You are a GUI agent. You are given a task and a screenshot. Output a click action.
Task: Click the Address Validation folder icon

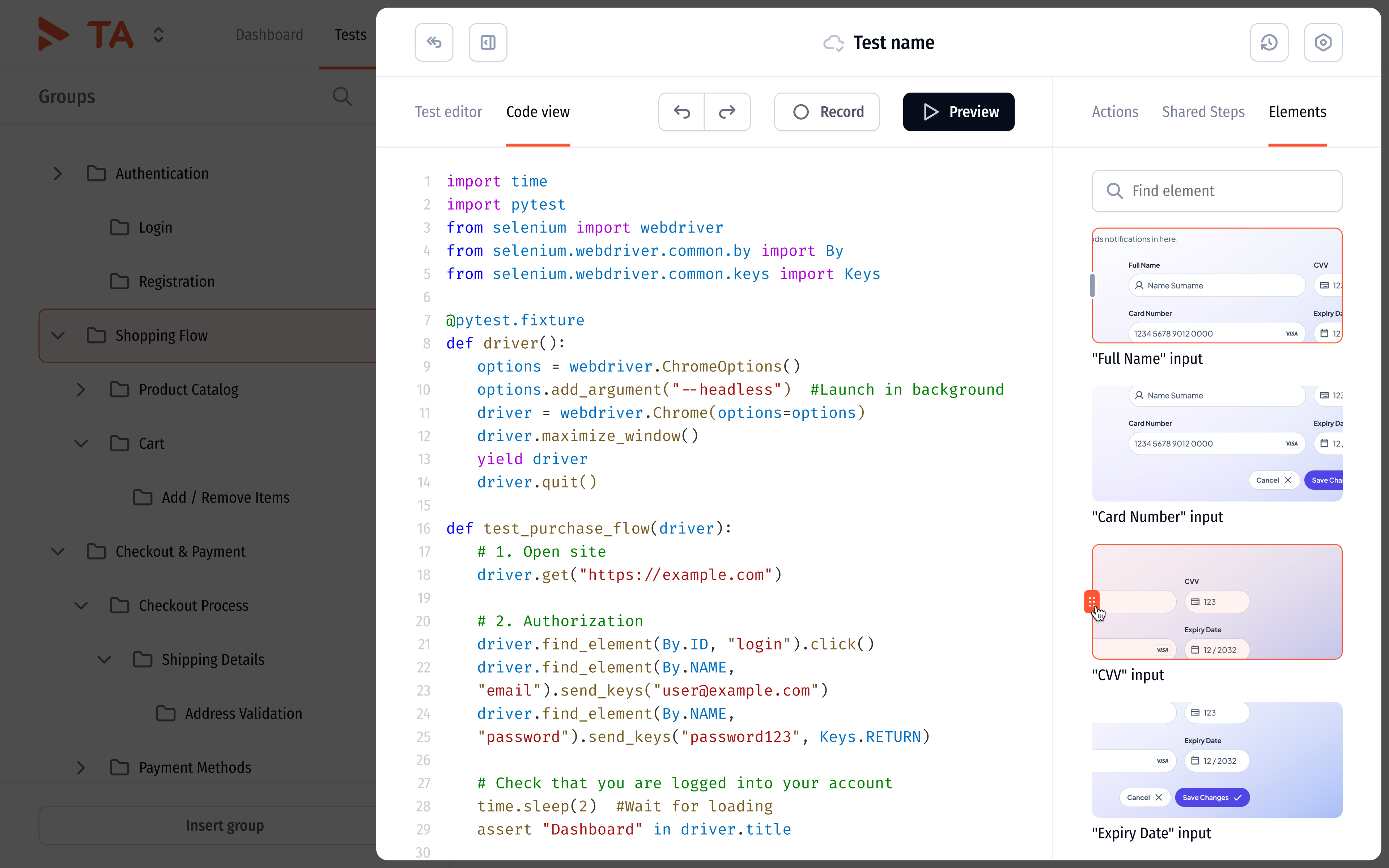(x=166, y=713)
